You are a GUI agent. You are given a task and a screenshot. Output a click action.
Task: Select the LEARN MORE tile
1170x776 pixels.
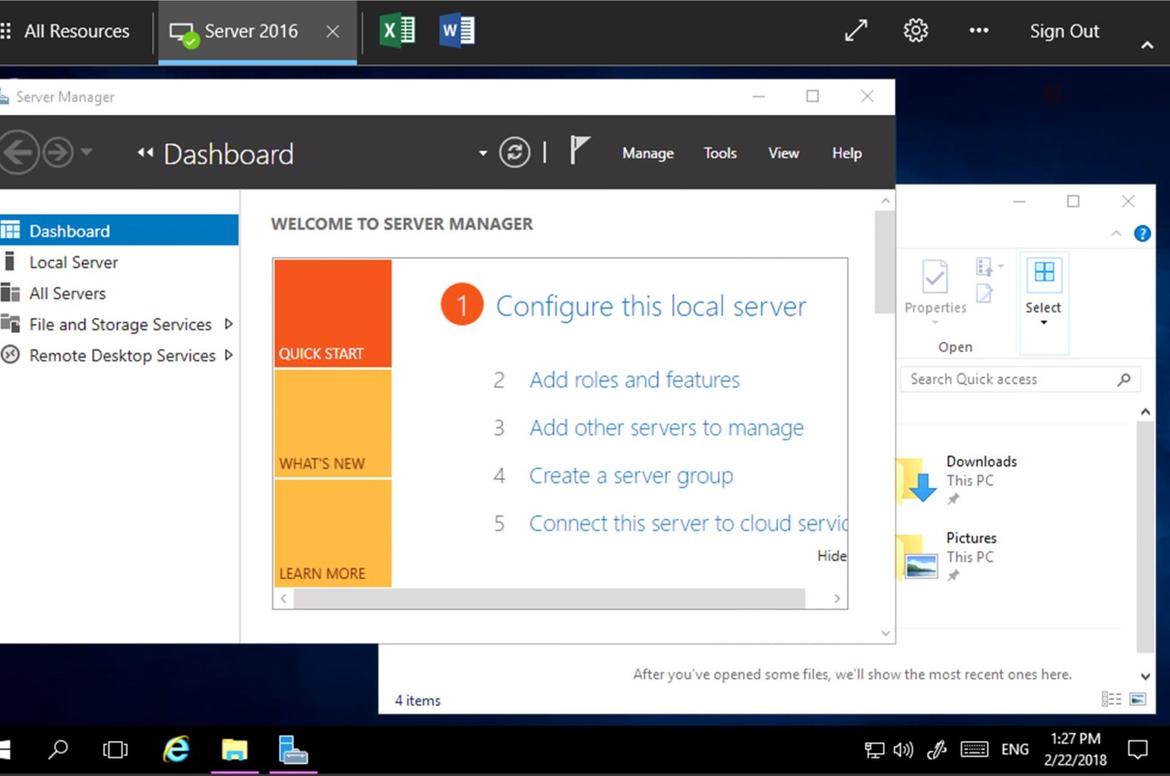tap(332, 533)
